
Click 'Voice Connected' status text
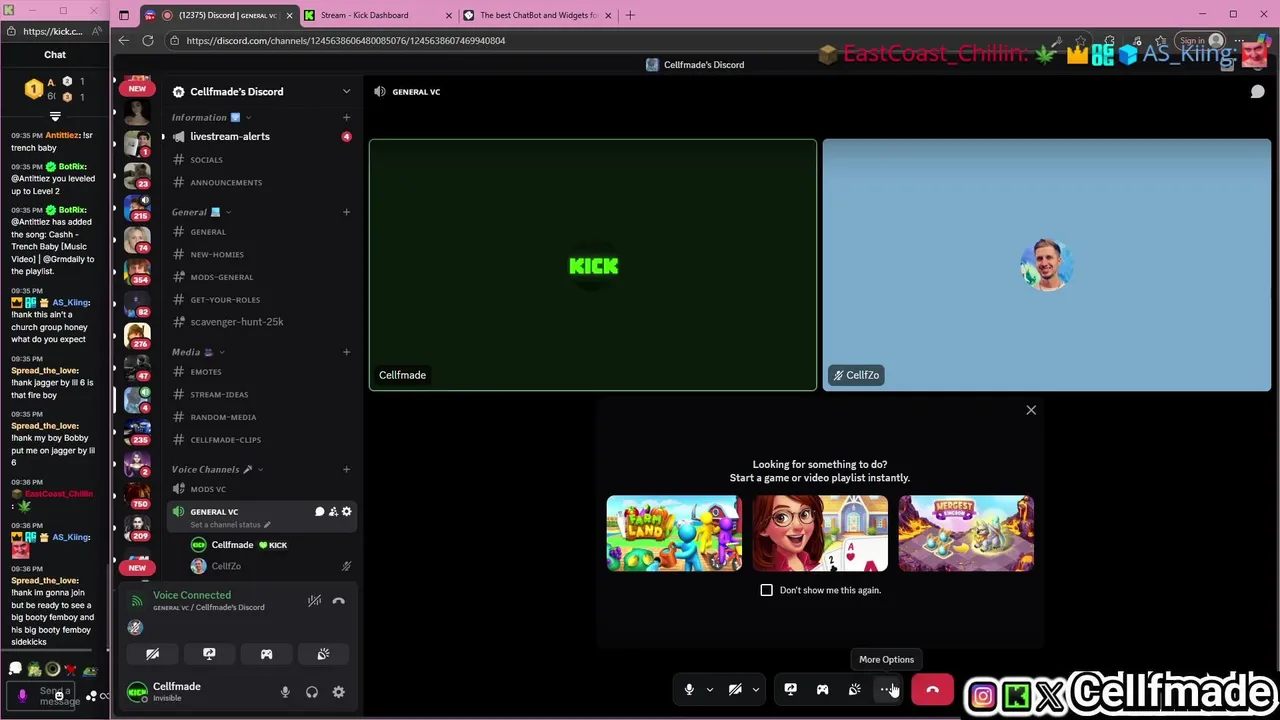pos(192,595)
